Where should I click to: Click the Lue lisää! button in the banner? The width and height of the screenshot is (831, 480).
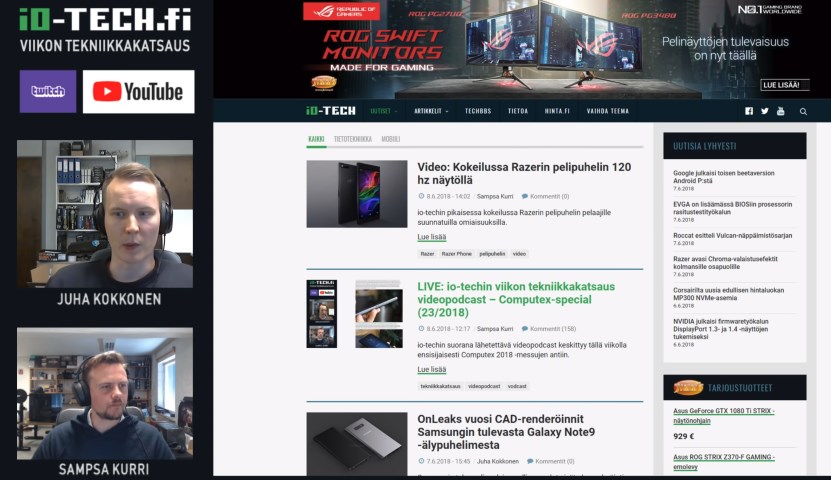[785, 85]
